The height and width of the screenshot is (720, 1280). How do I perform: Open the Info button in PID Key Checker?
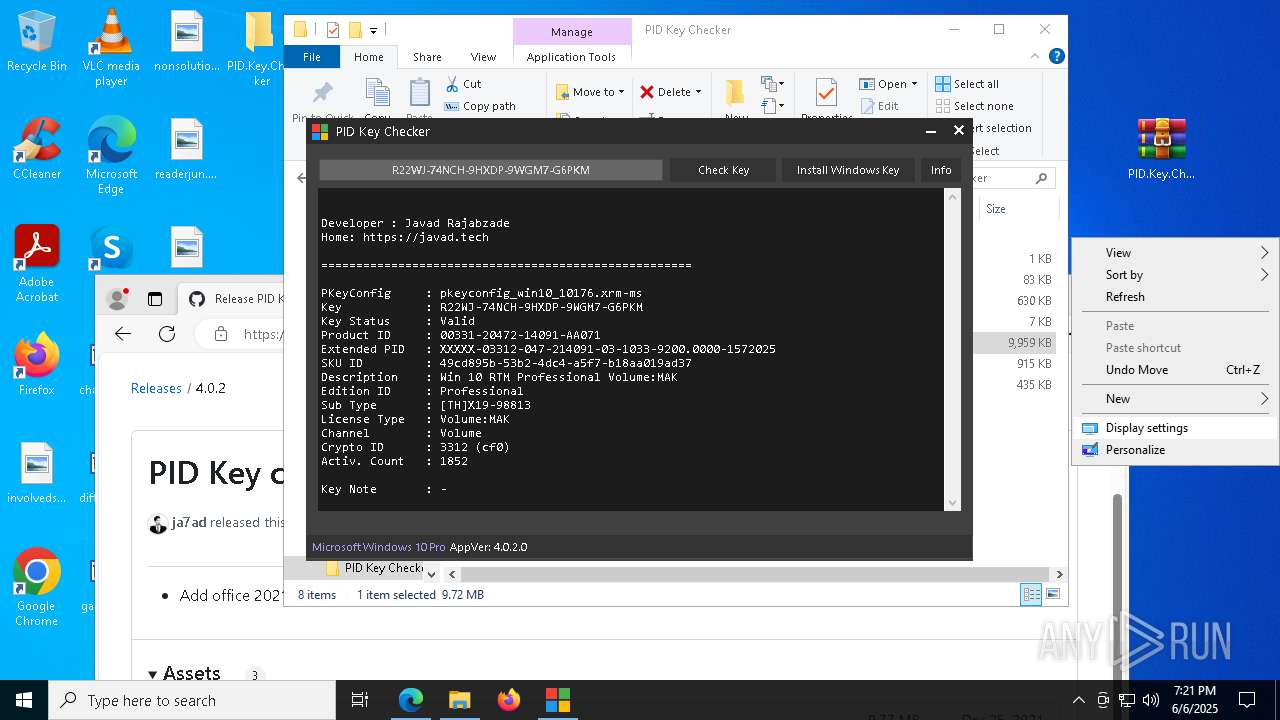(x=941, y=170)
